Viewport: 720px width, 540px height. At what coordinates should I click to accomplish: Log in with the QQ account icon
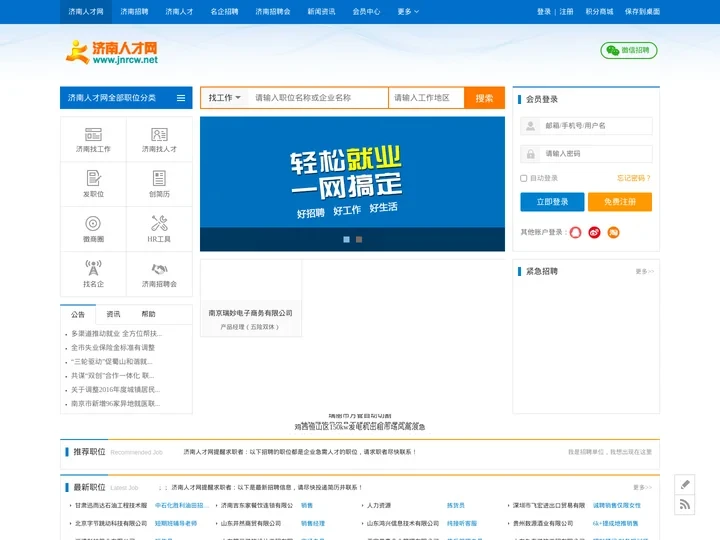pos(575,232)
